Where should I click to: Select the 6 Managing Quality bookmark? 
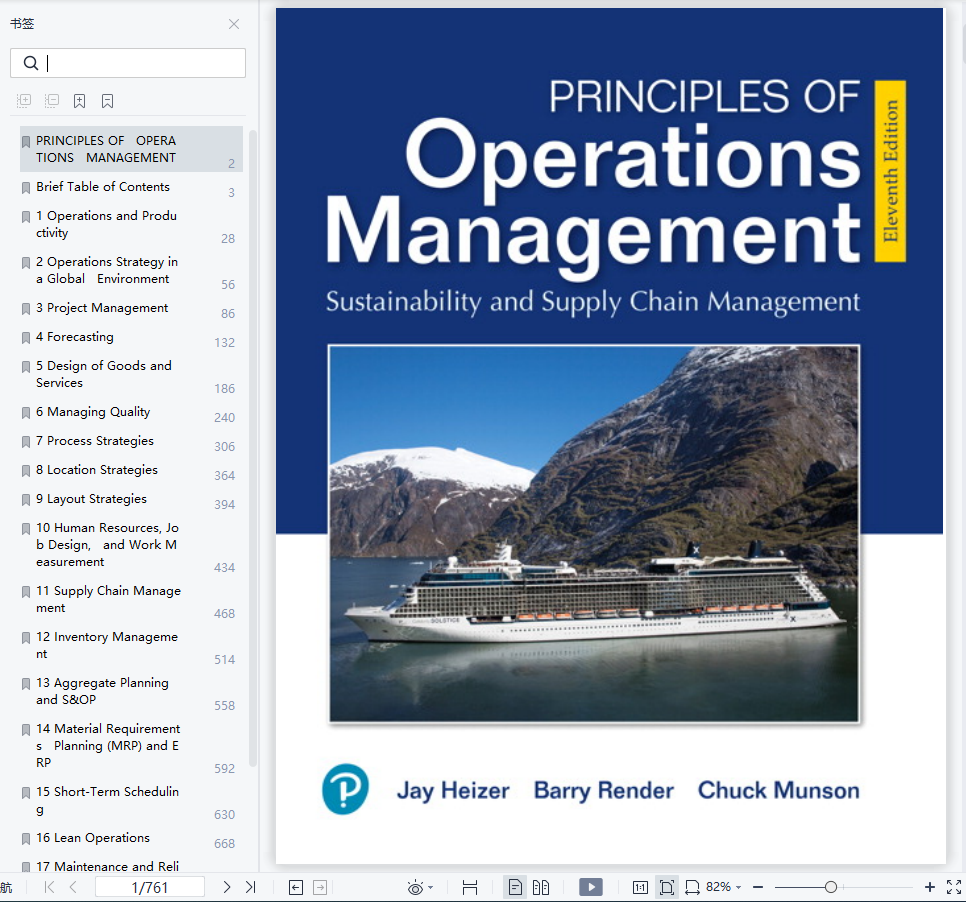131,412
